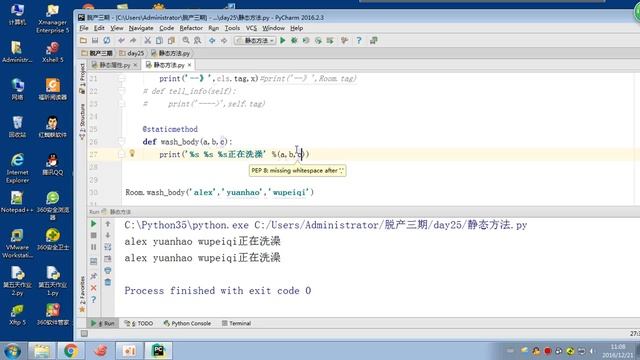Open the Favorites side tool window

pyautogui.click(x=82, y=294)
